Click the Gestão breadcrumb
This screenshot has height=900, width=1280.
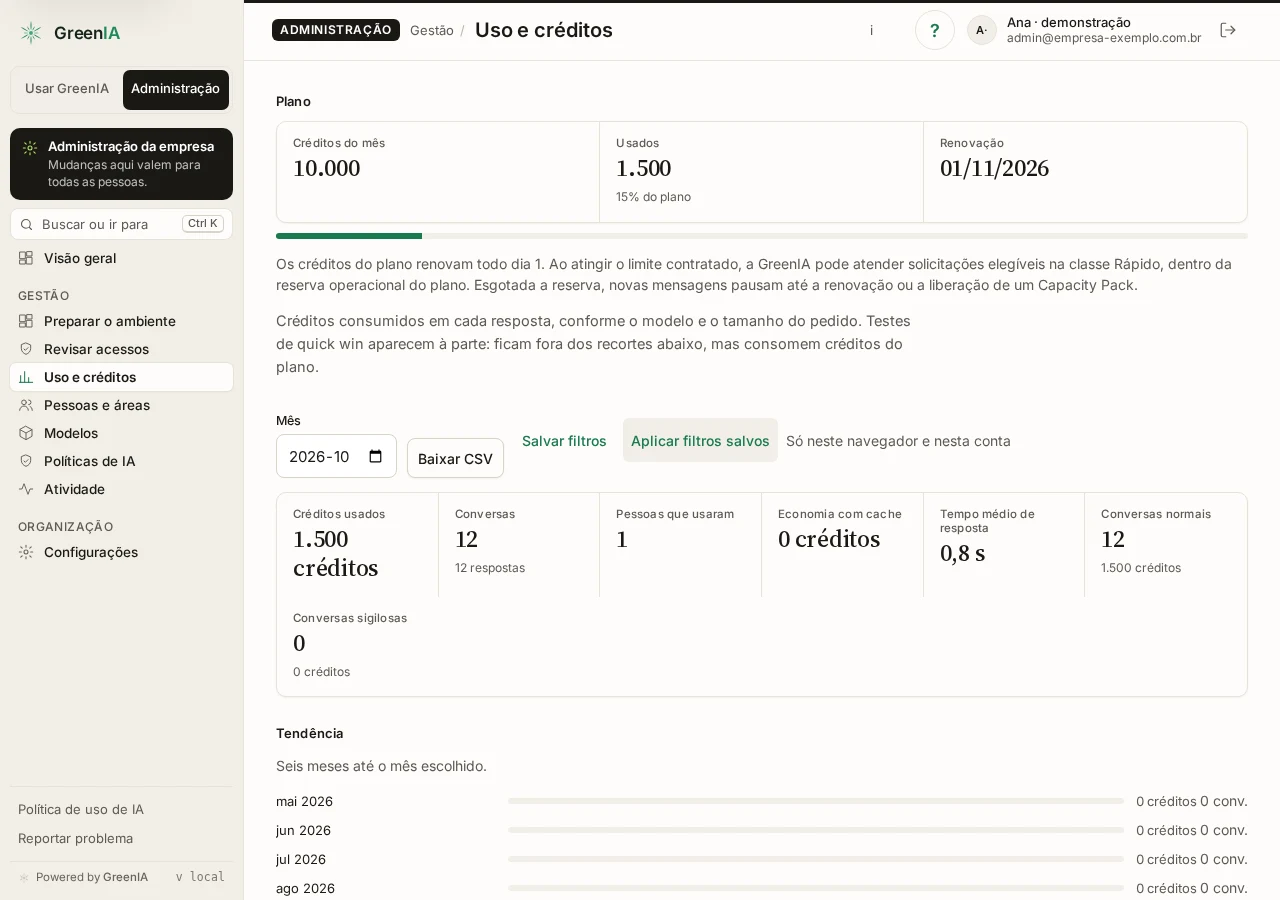coord(432,30)
